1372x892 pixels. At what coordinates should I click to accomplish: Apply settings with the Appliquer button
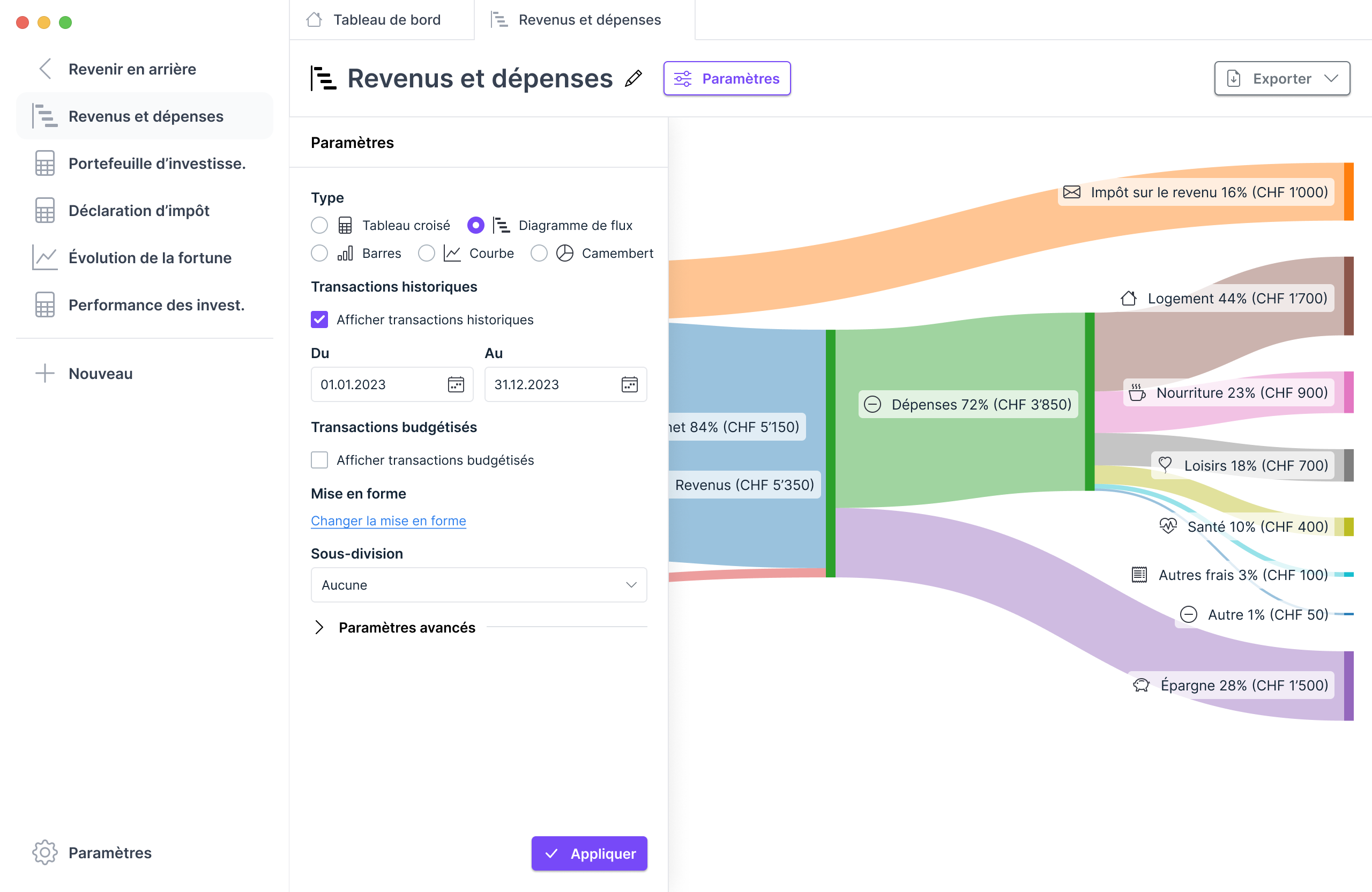coord(588,853)
